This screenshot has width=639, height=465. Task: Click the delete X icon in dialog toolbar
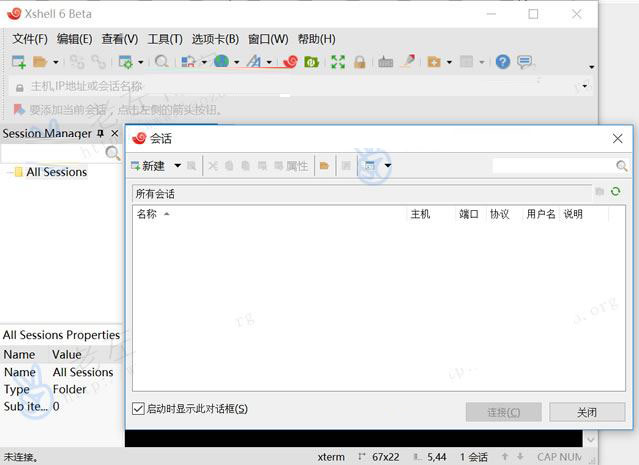213,166
